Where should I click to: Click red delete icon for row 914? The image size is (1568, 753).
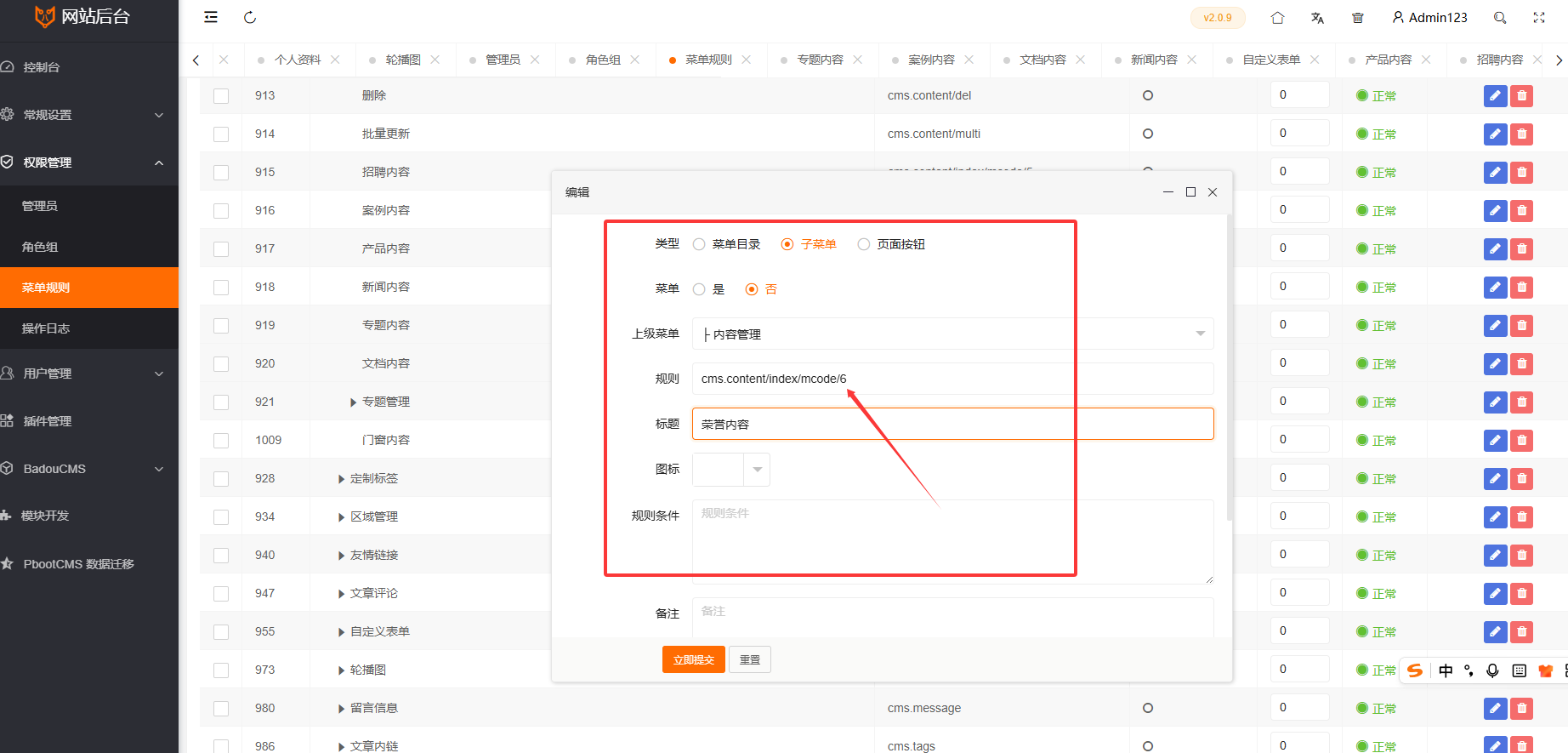pos(1522,134)
